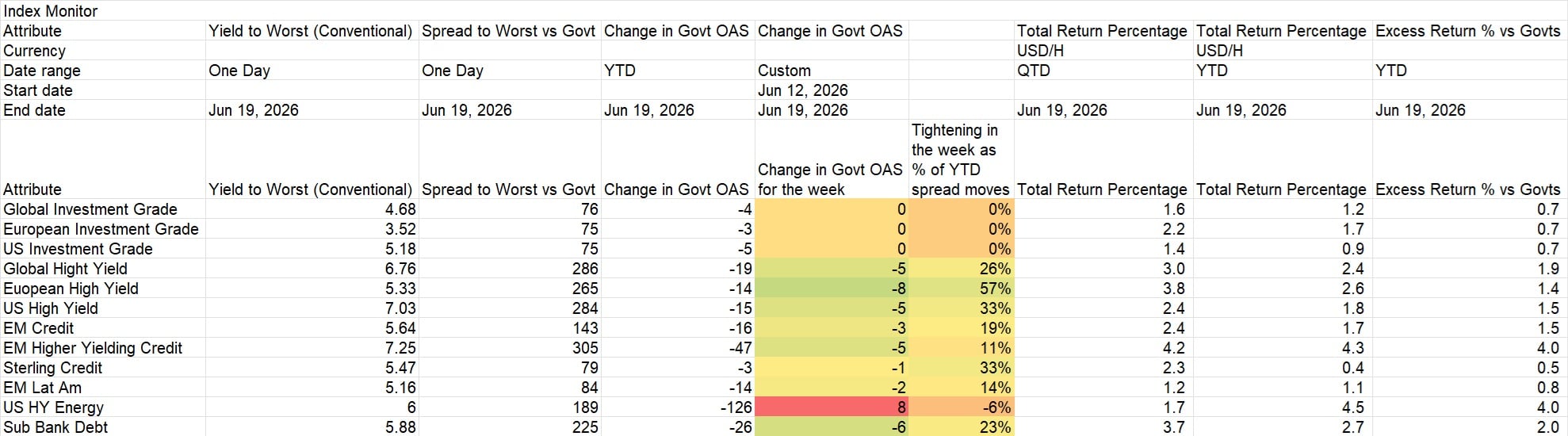Select EM Higher Yielding Credit row label
Viewport: 1568px width, 436px height.
[93, 348]
